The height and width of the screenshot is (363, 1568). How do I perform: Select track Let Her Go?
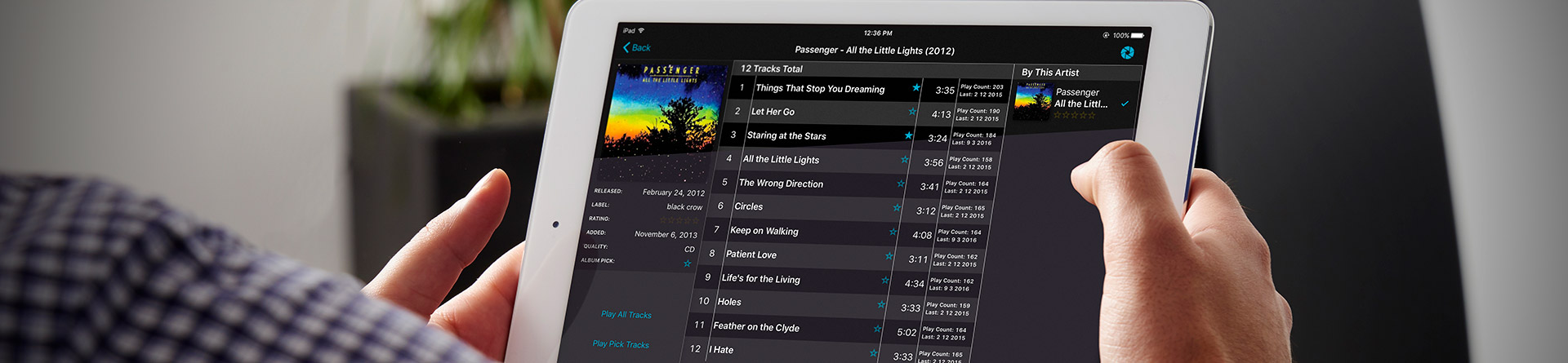(773, 112)
